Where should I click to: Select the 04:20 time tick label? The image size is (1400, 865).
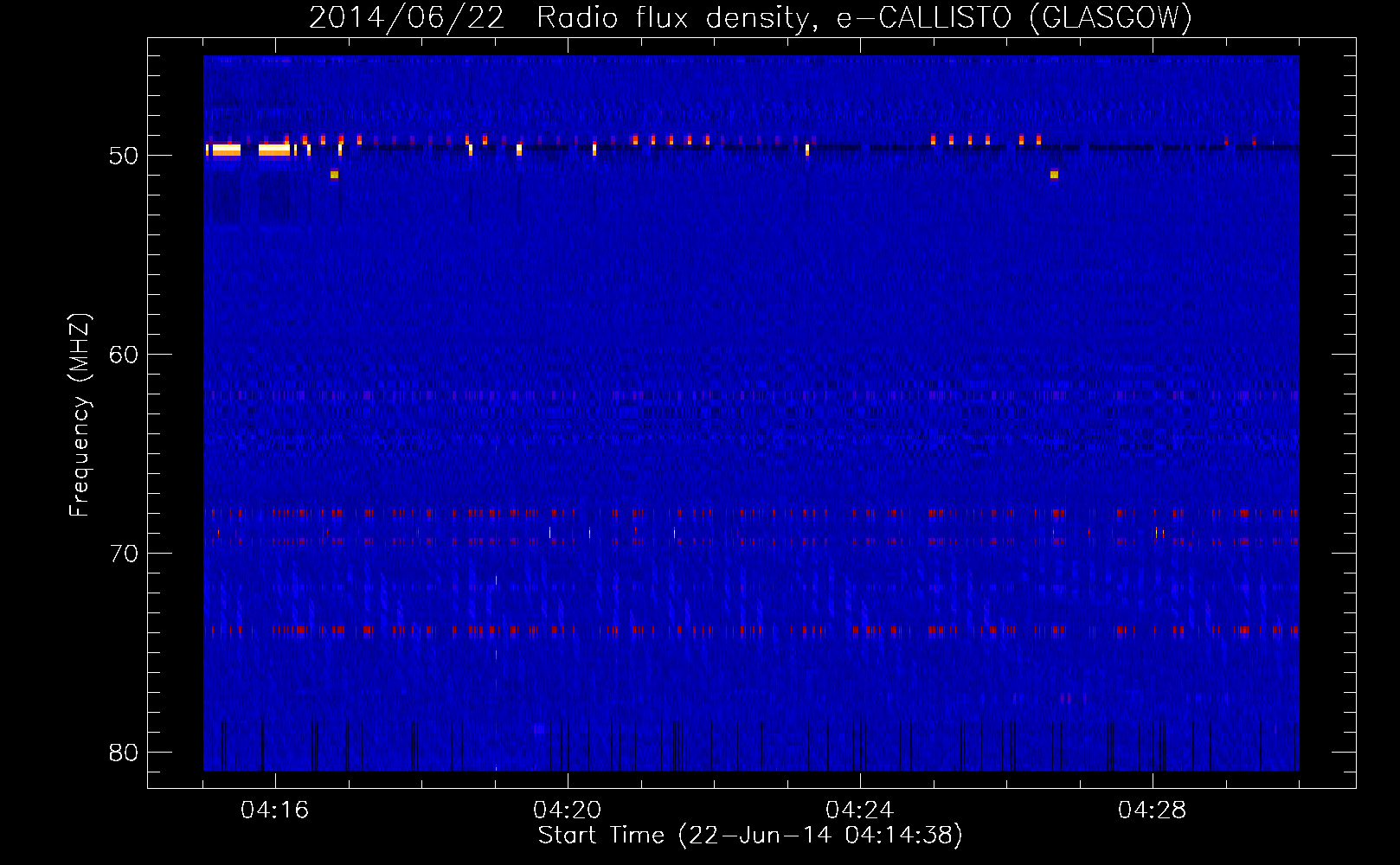[x=568, y=811]
